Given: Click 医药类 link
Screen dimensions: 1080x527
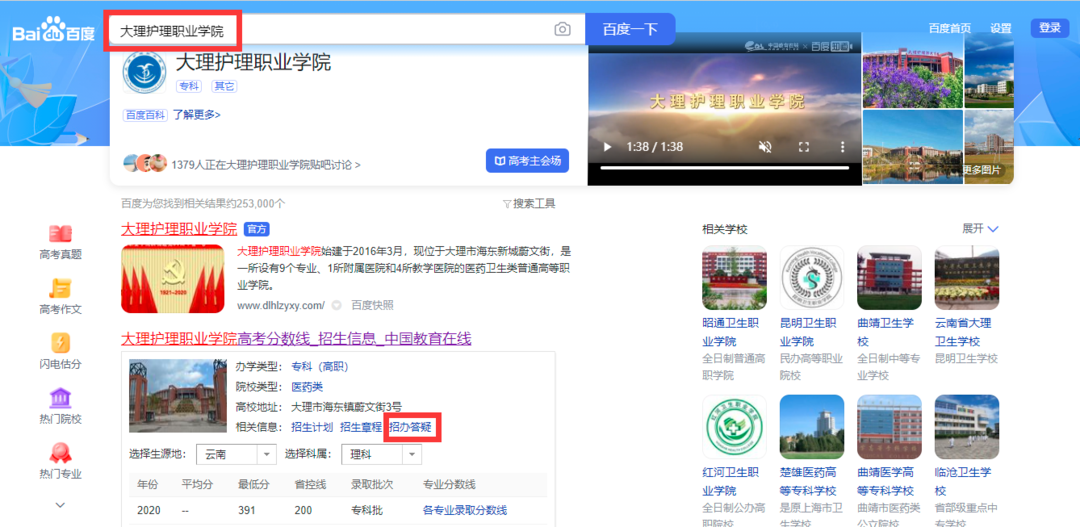Looking at the screenshot, I should coord(307,386).
